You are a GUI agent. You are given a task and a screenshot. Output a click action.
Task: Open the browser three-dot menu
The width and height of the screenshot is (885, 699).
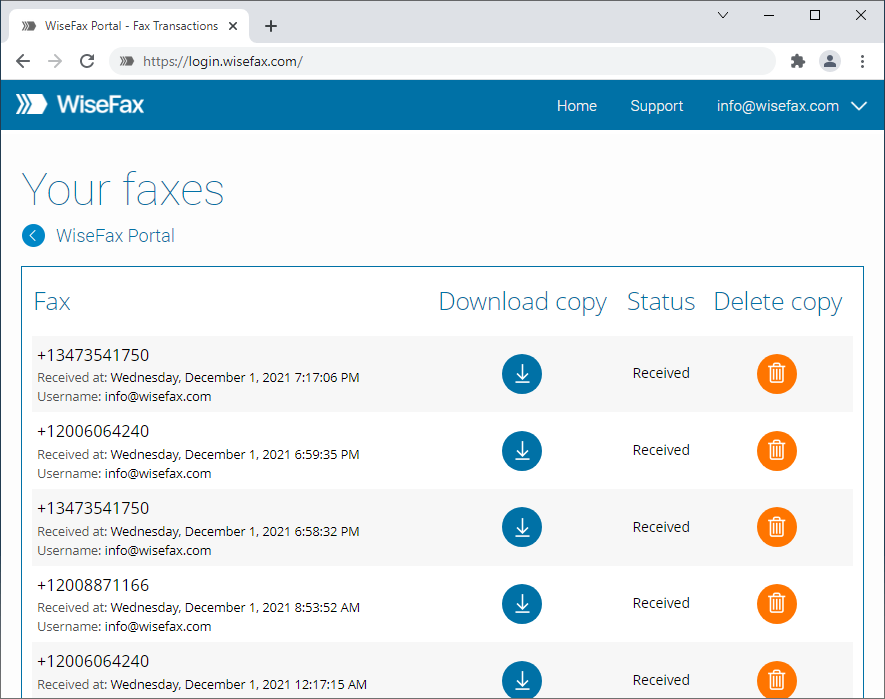coord(862,61)
